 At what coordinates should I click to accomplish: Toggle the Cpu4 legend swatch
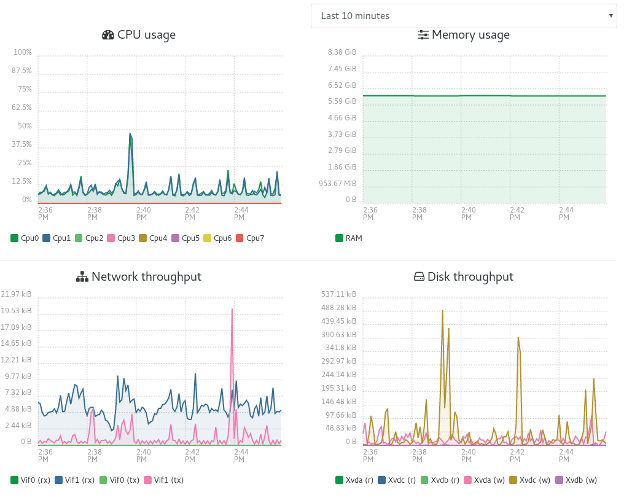[143, 238]
